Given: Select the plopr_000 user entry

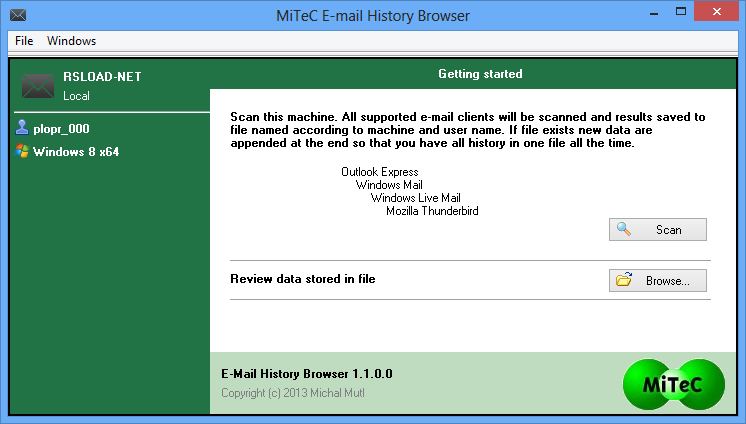Looking at the screenshot, I should coord(61,128).
